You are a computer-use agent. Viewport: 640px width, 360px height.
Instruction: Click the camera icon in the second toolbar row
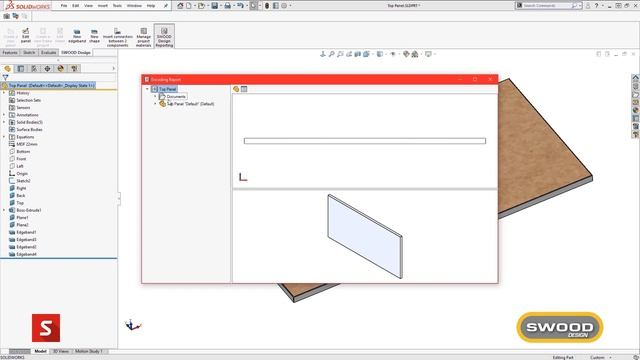click(x=7, y=16)
